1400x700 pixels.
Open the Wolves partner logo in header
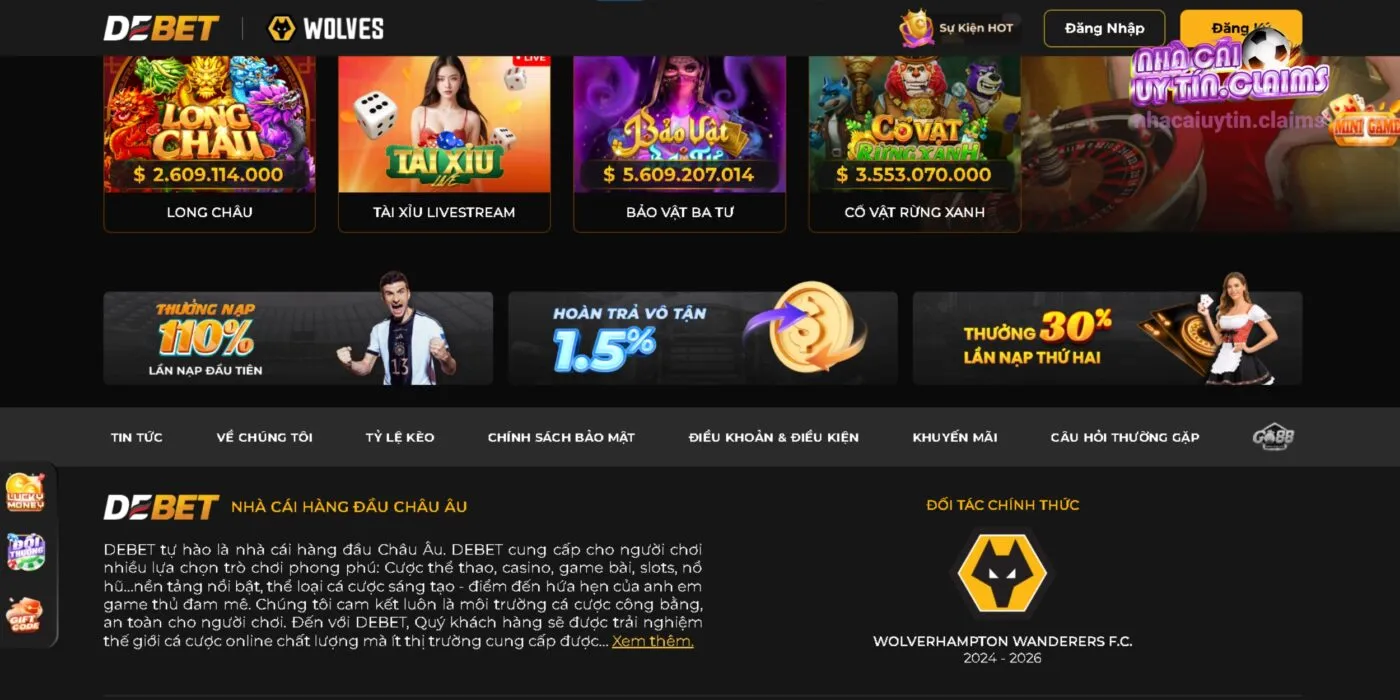[x=326, y=28]
